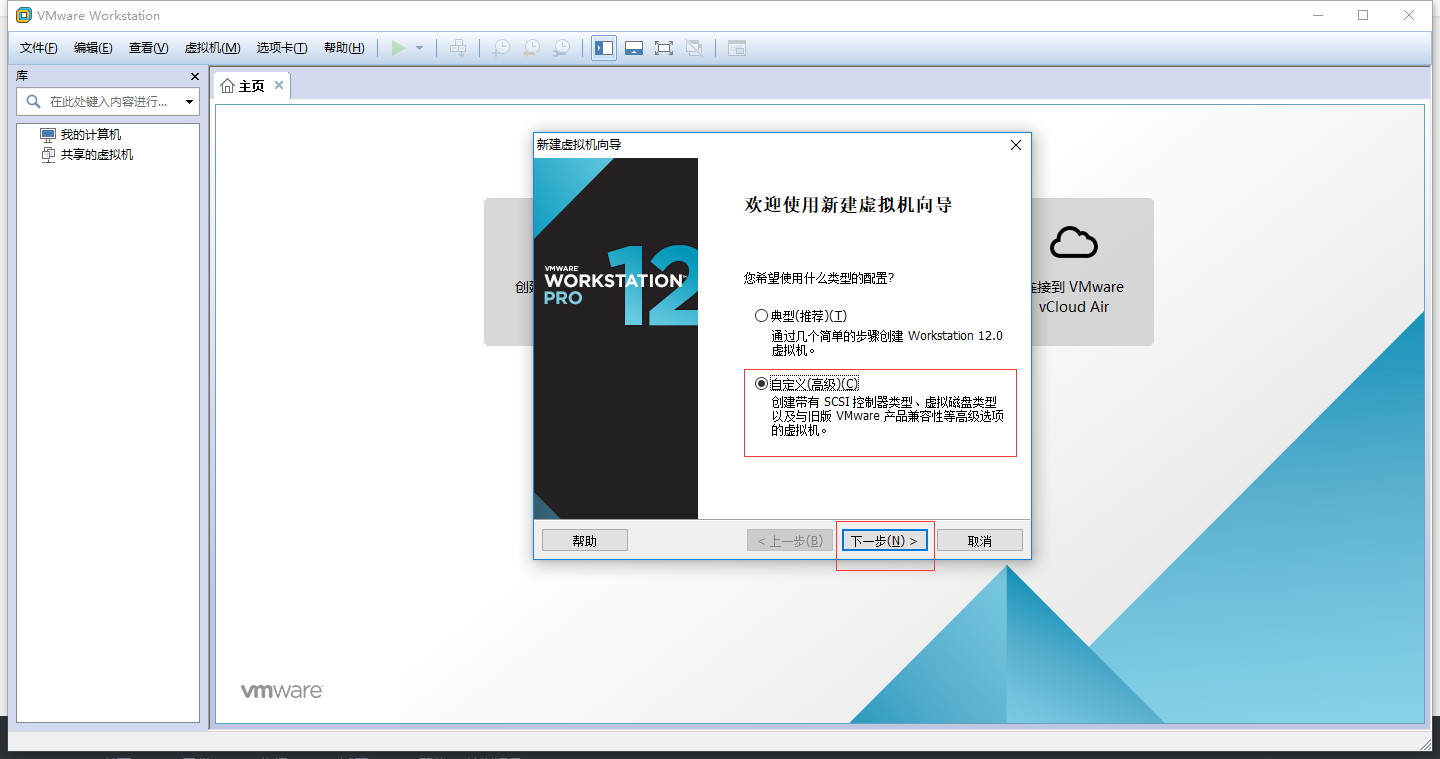The image size is (1440, 759).
Task: Click the revert to snapshot toolbar icon
Action: coord(532,48)
